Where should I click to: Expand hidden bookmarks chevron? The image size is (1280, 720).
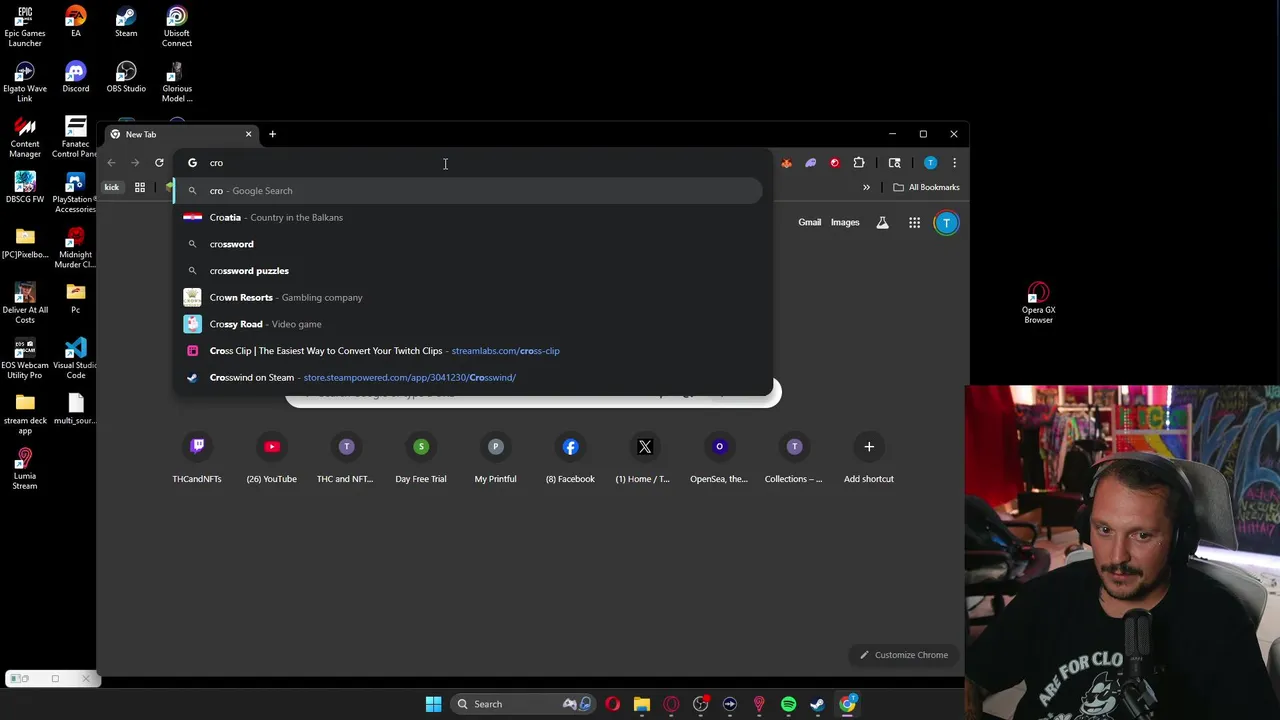click(866, 187)
